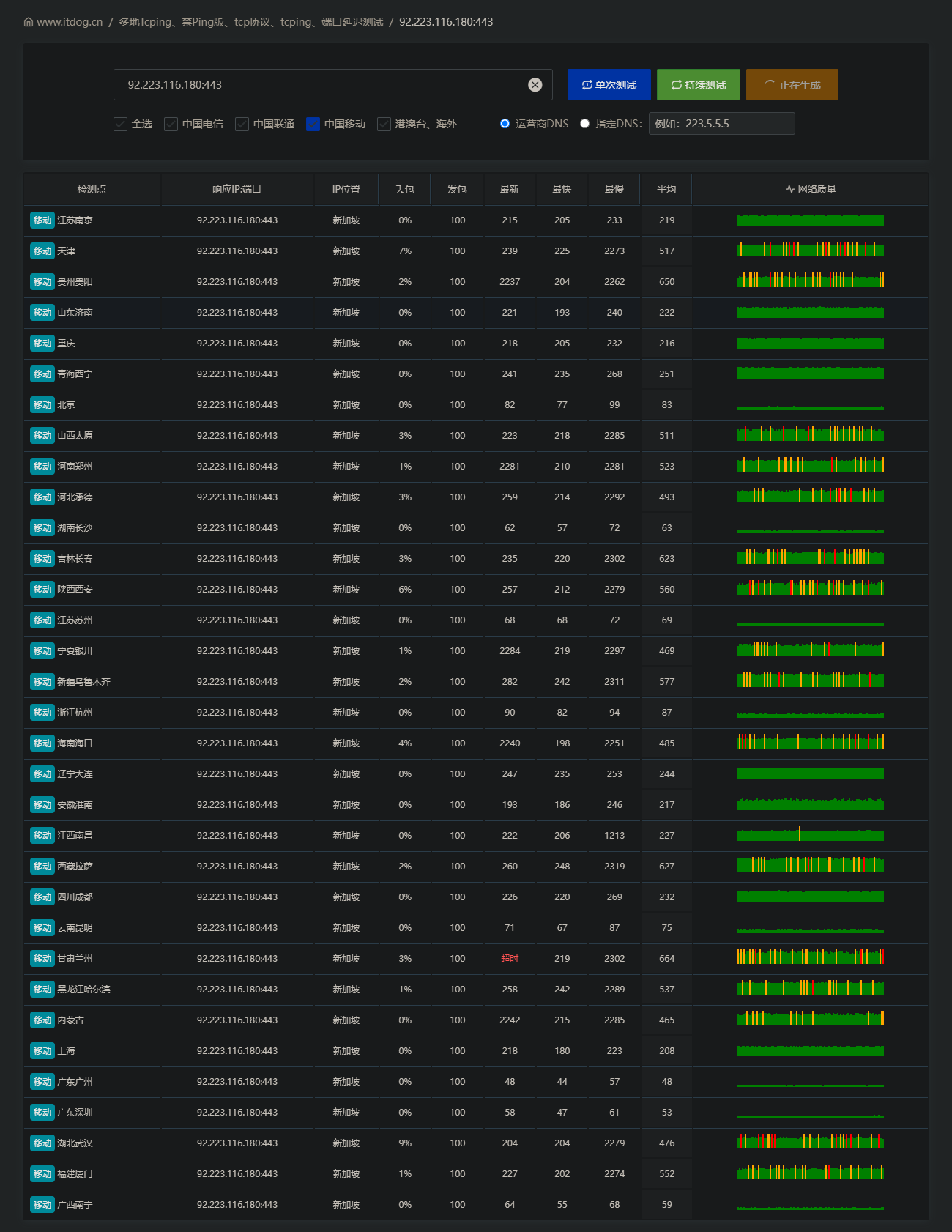The height and width of the screenshot is (1232, 952).
Task: Click 移动 badge for 广东广州 row
Action: pyautogui.click(x=42, y=1082)
